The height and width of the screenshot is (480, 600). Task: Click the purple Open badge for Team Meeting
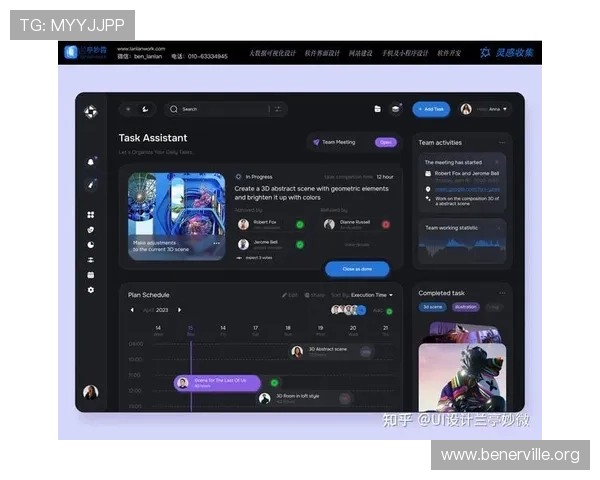click(x=385, y=142)
